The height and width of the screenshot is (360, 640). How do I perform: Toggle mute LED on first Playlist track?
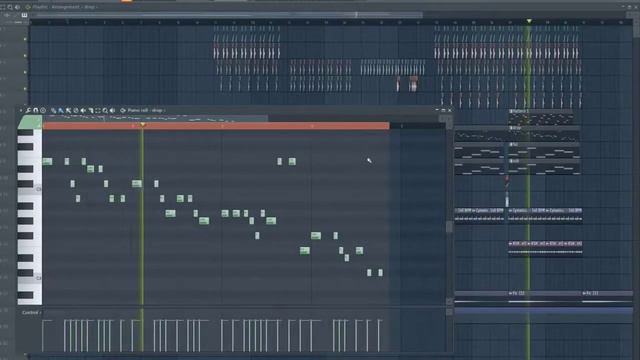point(25,39)
